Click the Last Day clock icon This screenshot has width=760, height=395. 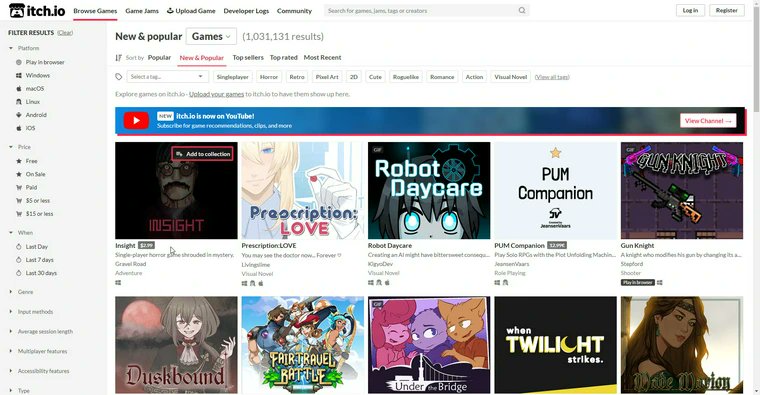19,247
